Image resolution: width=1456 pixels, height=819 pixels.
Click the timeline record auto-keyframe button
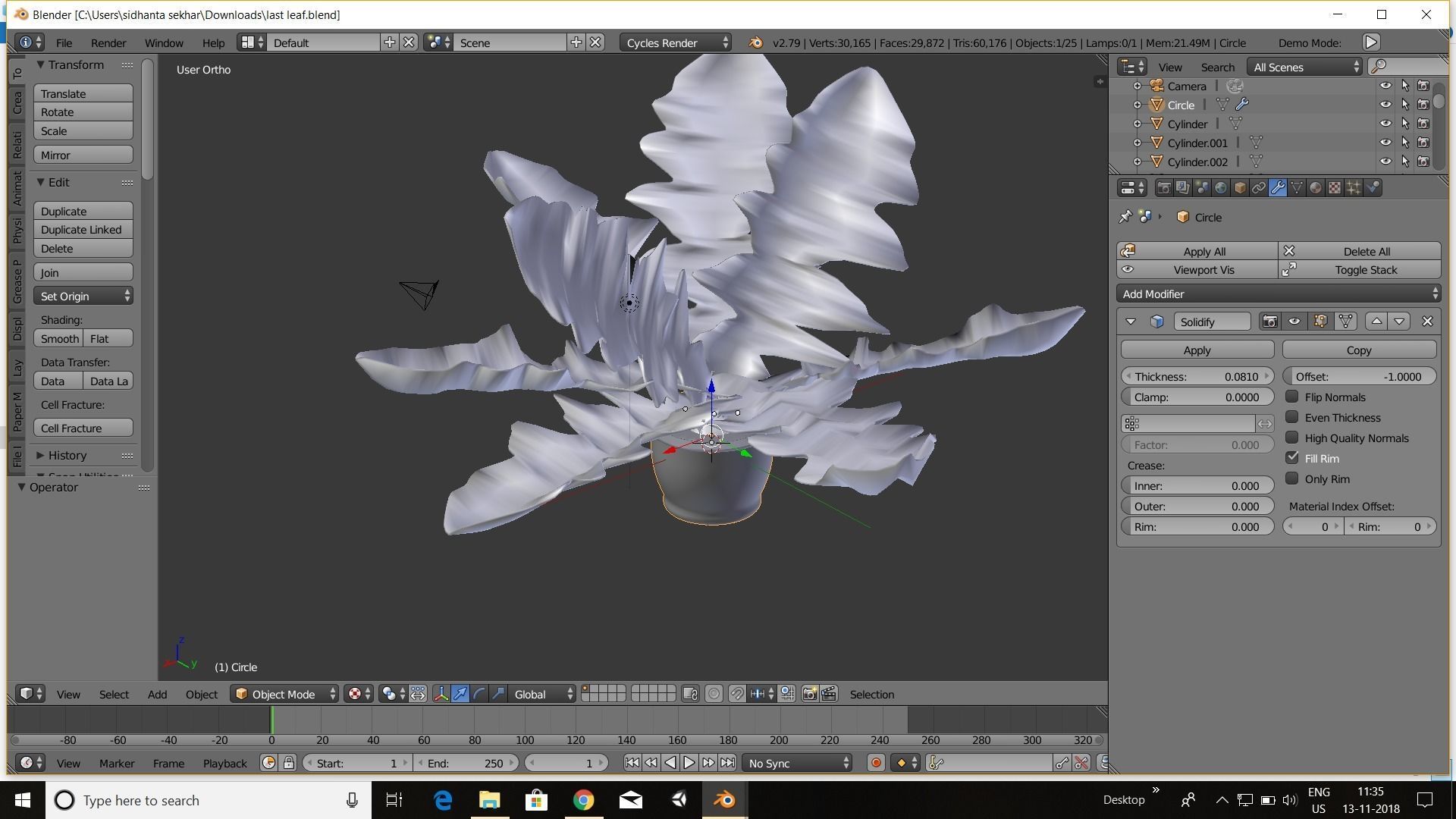[876, 763]
